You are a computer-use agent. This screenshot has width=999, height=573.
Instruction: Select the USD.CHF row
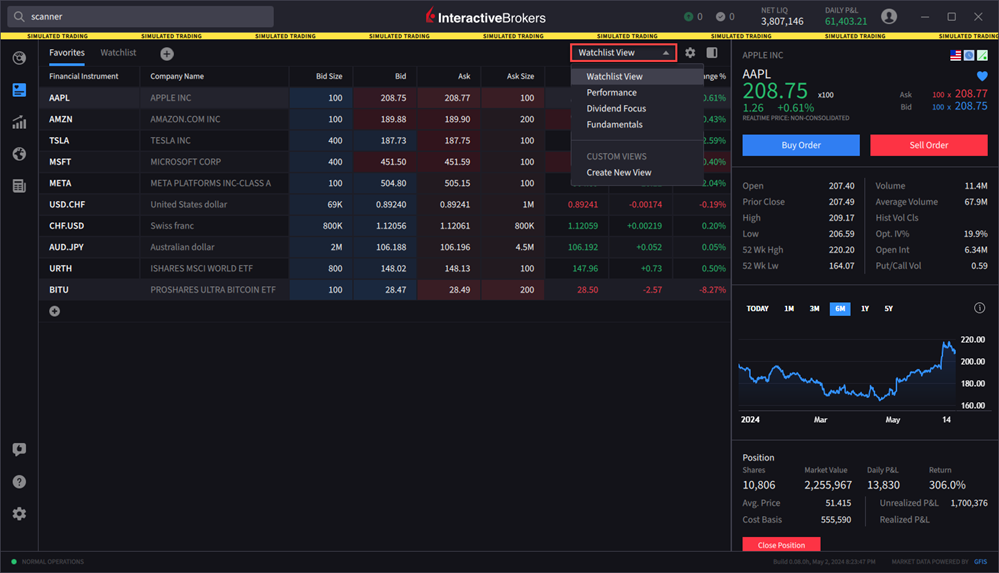[385, 205]
